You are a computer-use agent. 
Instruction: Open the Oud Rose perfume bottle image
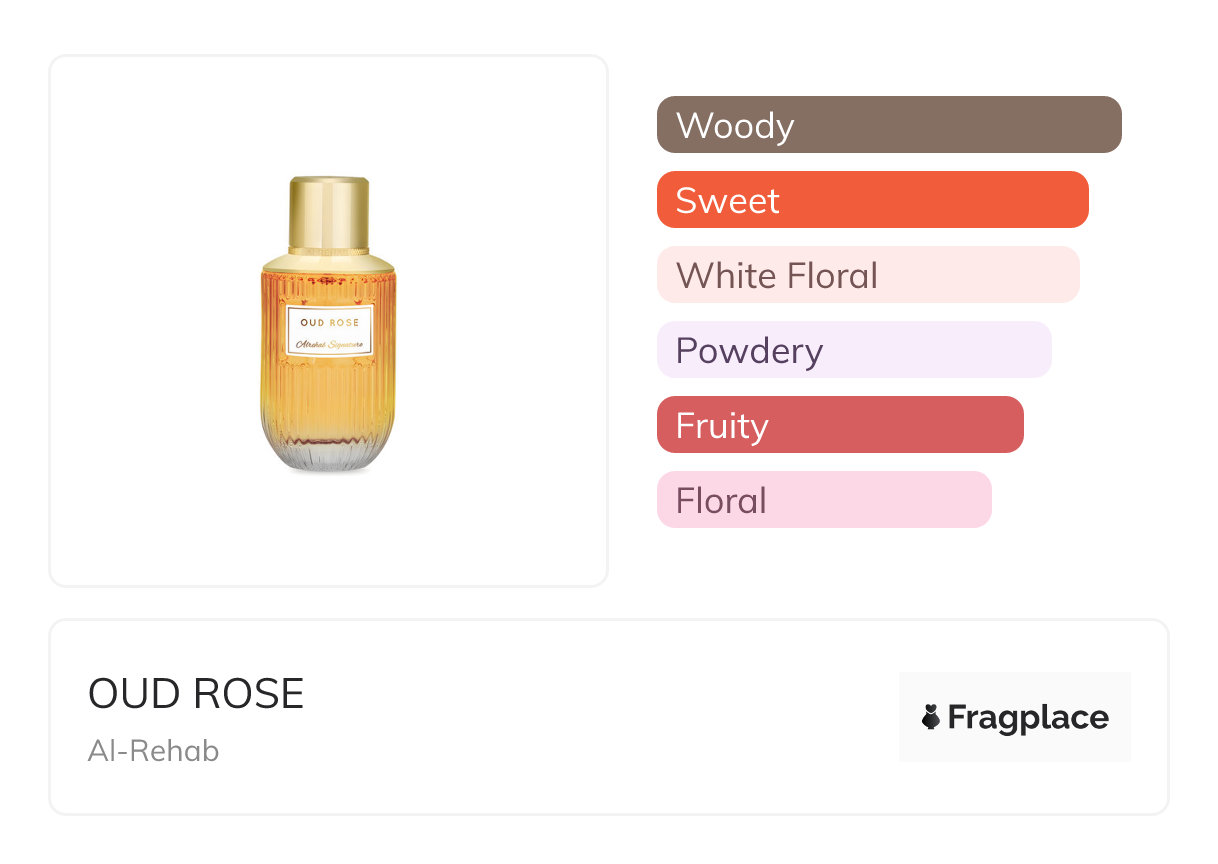point(328,325)
